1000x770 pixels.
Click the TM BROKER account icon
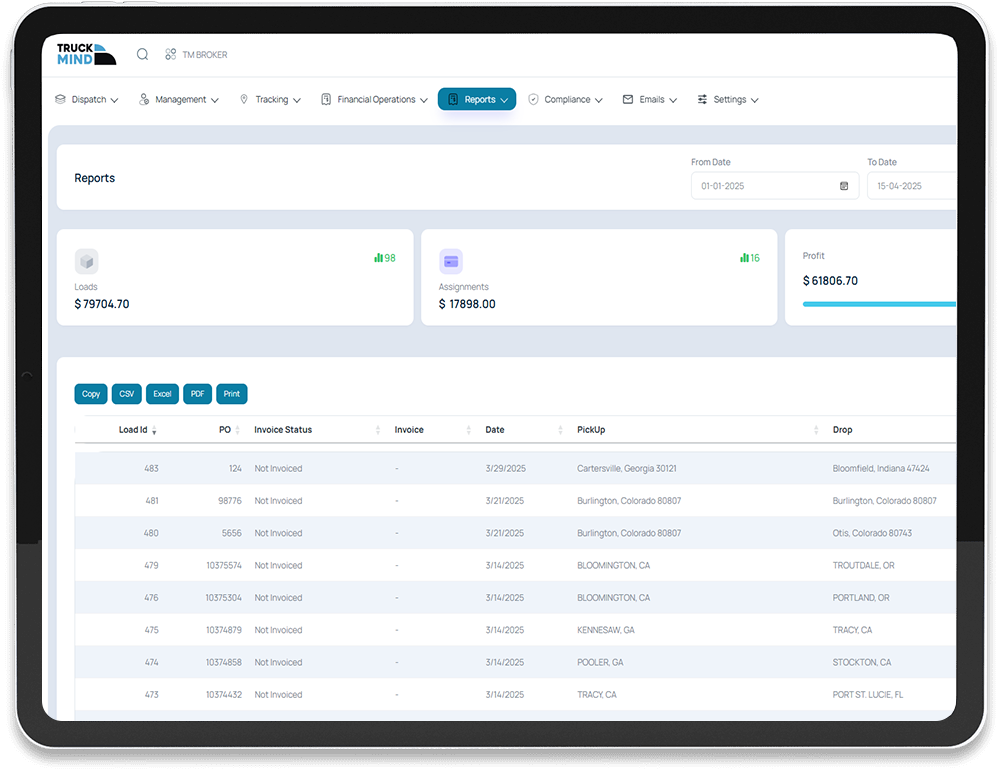(170, 54)
